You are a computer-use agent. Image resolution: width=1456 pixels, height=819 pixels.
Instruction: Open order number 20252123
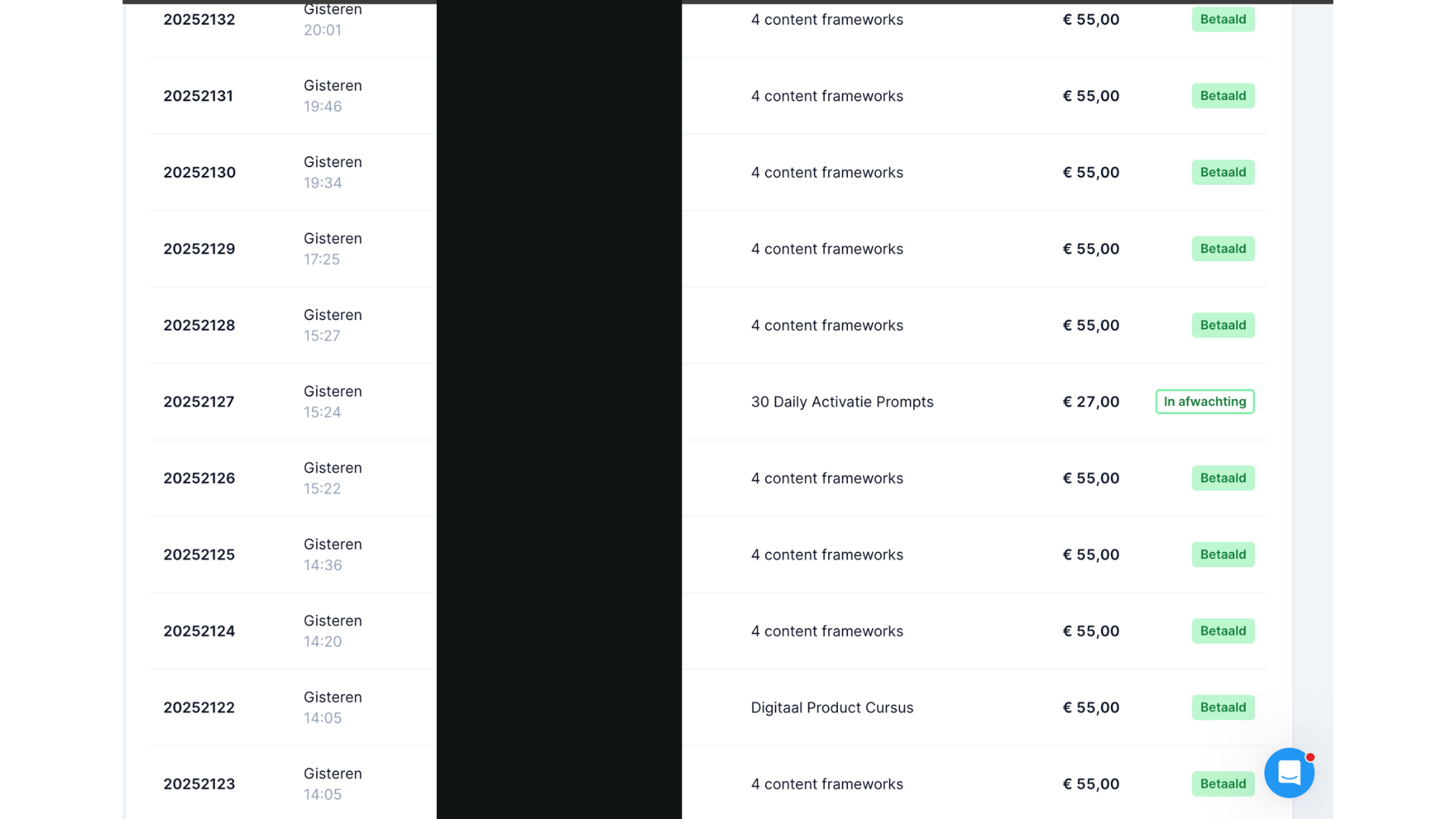[x=199, y=784]
